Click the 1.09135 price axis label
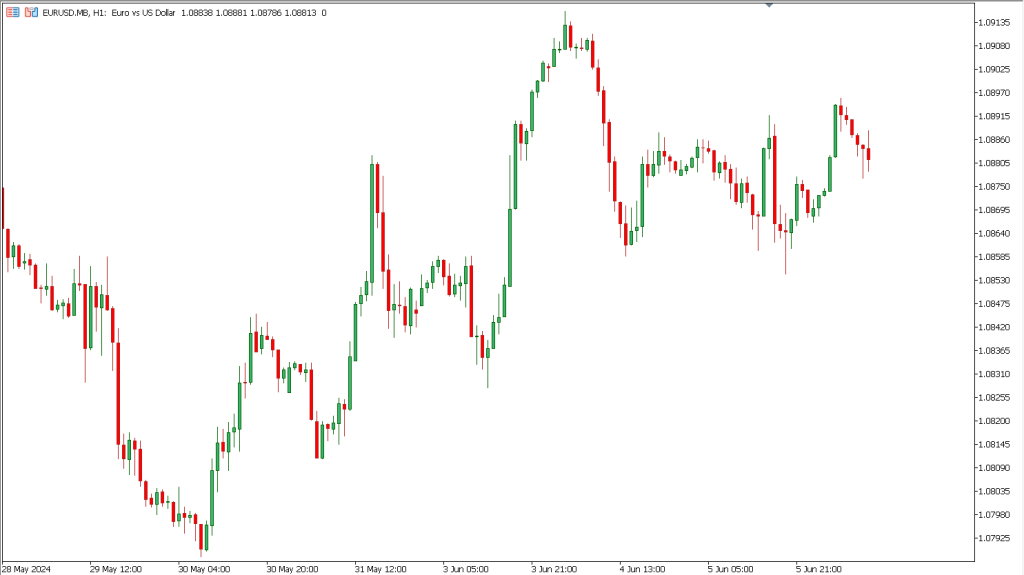This screenshot has width=1024, height=575. [x=993, y=23]
